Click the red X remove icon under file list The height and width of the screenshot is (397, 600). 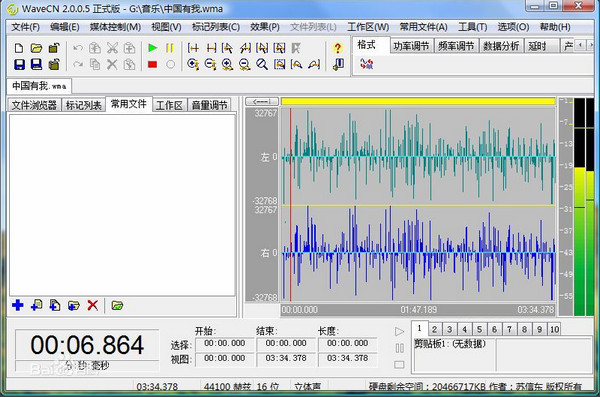(93, 305)
